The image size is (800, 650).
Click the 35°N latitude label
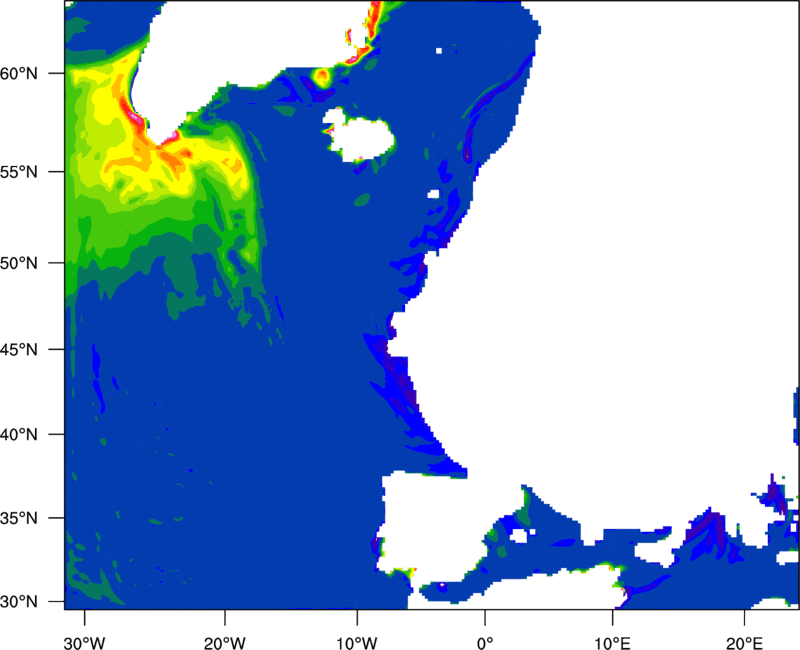point(19,518)
